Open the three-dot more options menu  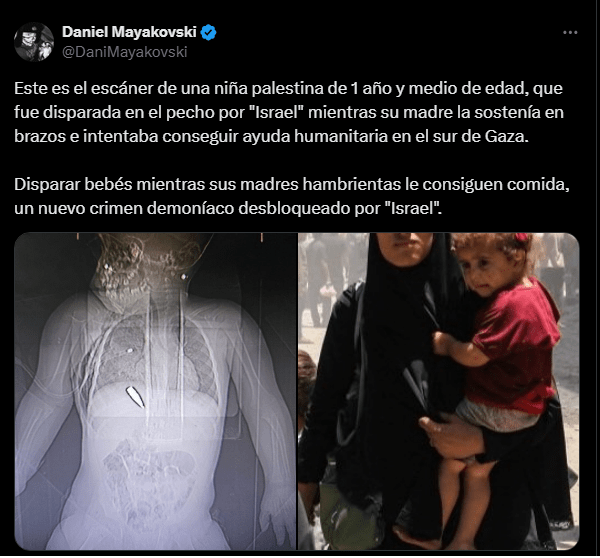tap(570, 33)
